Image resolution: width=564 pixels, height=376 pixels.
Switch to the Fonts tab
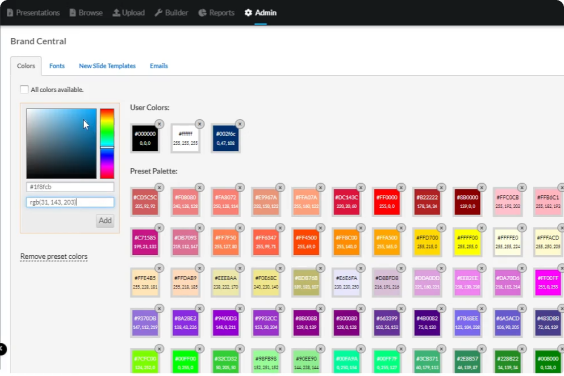(57, 66)
